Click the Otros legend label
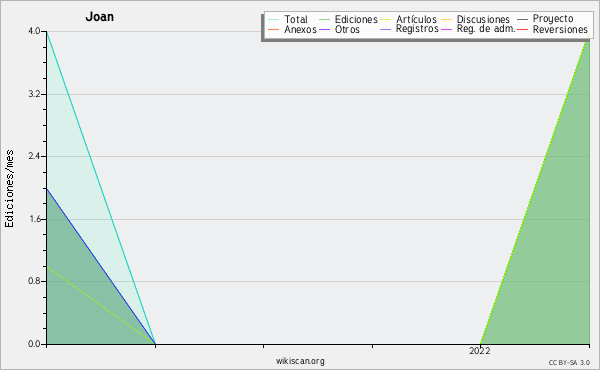 (x=347, y=29)
